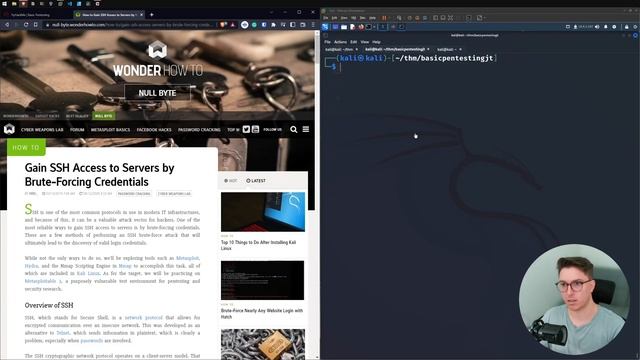Viewport: 640px width, 360px height.
Task: Click the bookmark icon beside the address bar
Action: click(36, 25)
